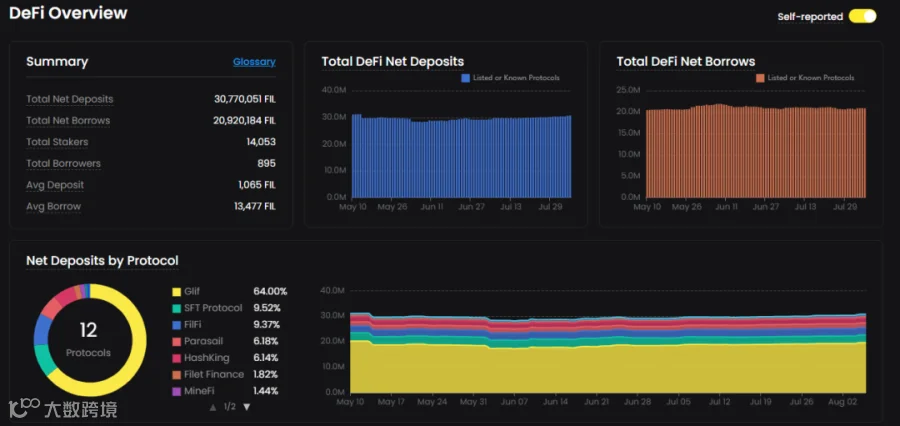Click the FilFi blue legend swatch

point(177,326)
